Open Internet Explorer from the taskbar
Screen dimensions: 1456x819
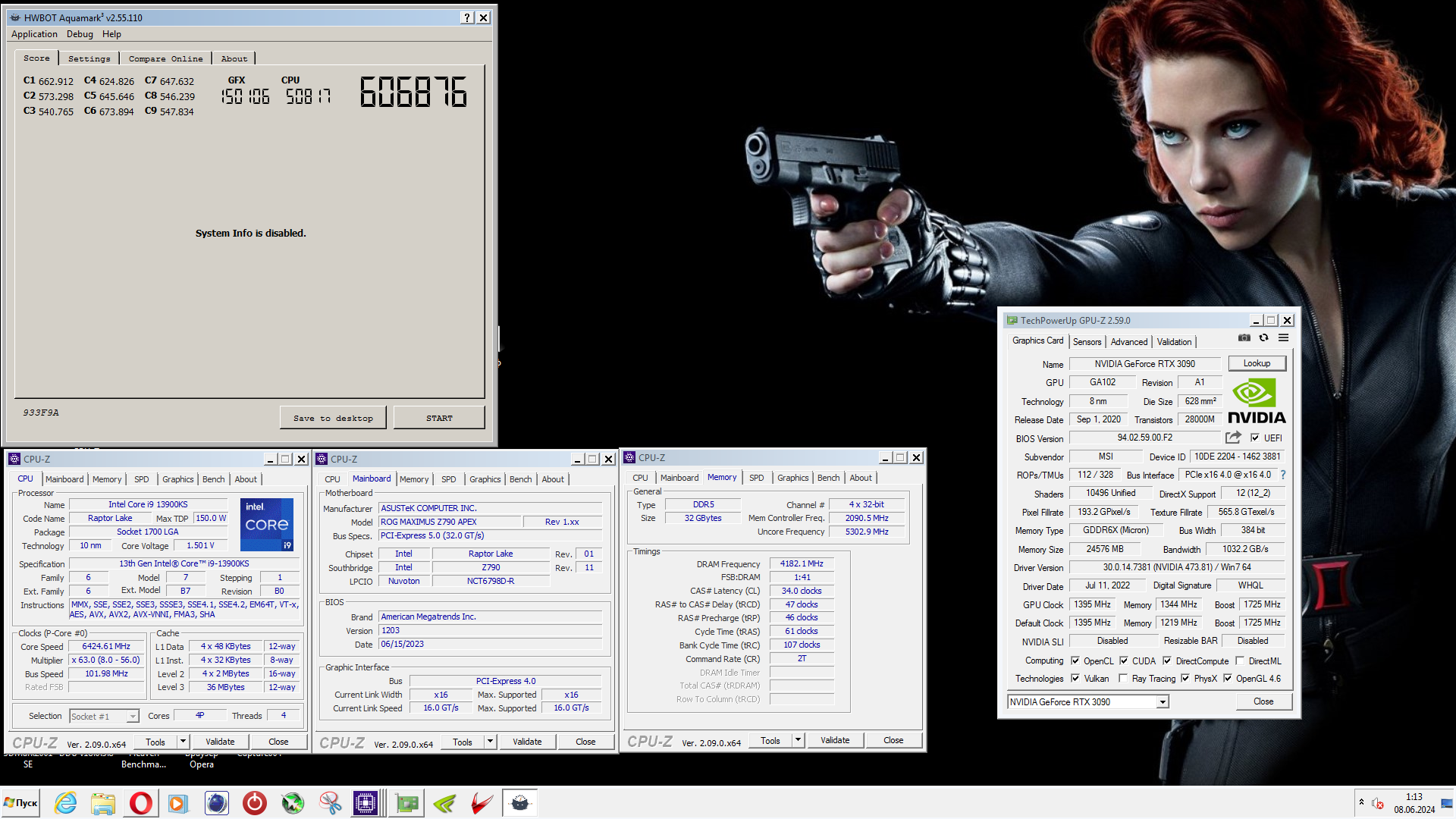[66, 803]
